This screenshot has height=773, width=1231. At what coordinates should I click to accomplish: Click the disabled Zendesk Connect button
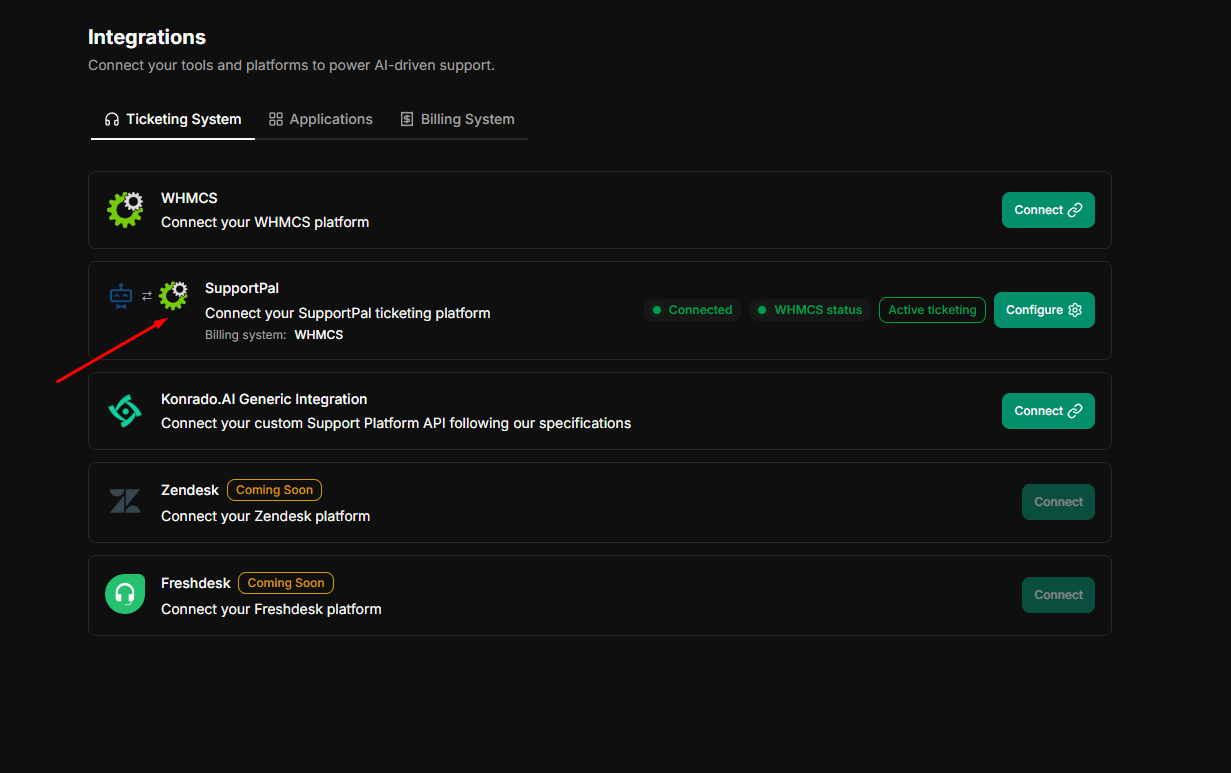(x=1058, y=502)
